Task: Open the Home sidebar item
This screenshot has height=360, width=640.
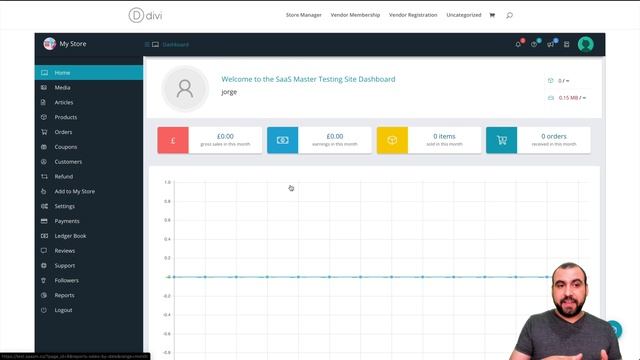Action: [89, 73]
